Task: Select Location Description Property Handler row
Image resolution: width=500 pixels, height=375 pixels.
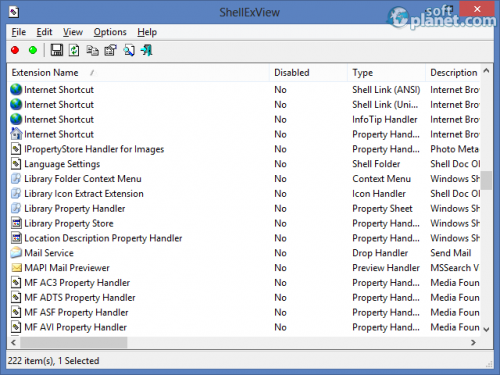Action: (244, 238)
